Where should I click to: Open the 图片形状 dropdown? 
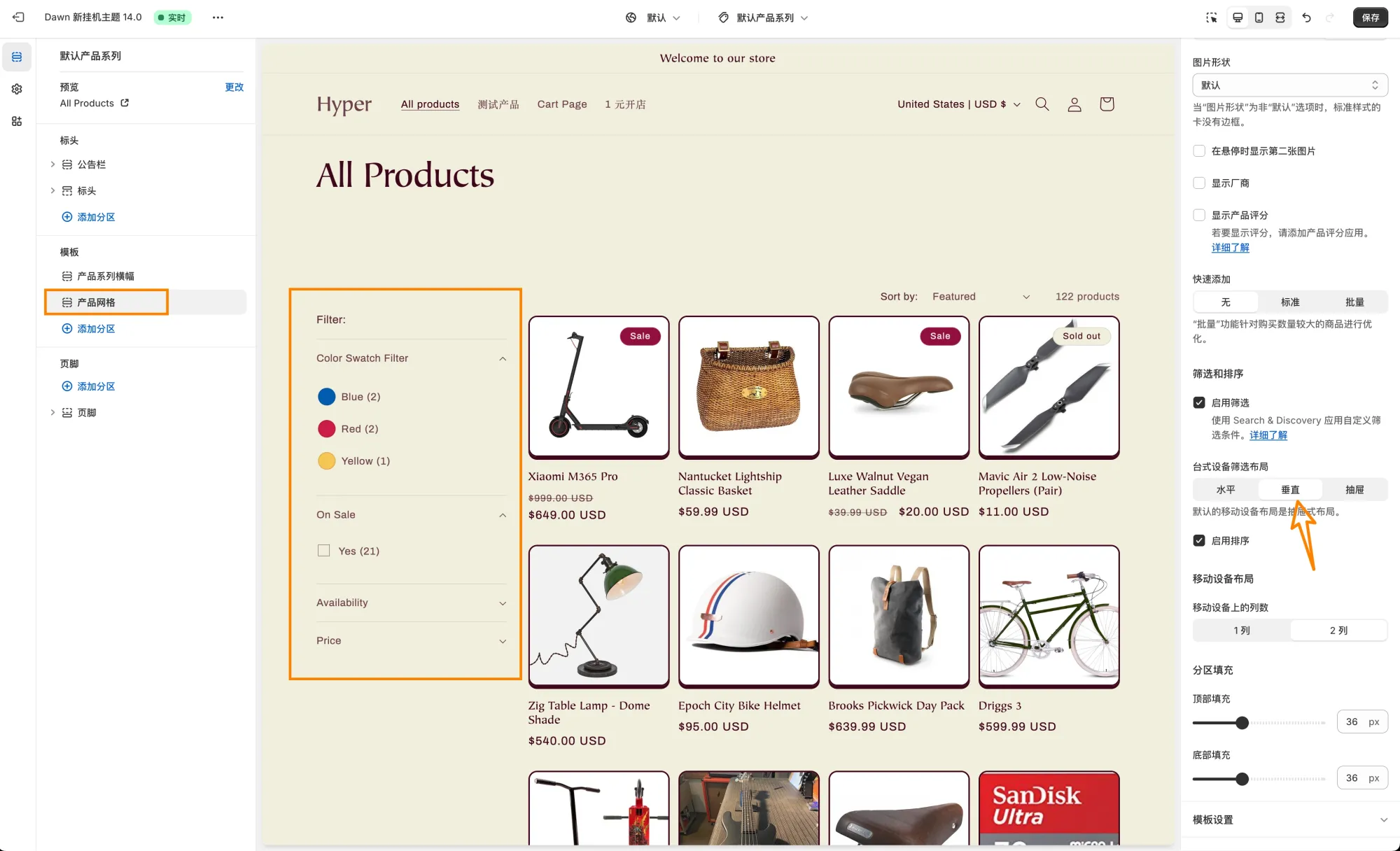click(x=1290, y=85)
